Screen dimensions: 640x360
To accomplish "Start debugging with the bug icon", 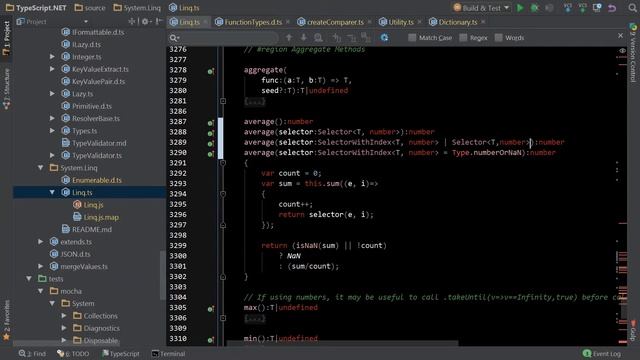I will (x=534, y=8).
